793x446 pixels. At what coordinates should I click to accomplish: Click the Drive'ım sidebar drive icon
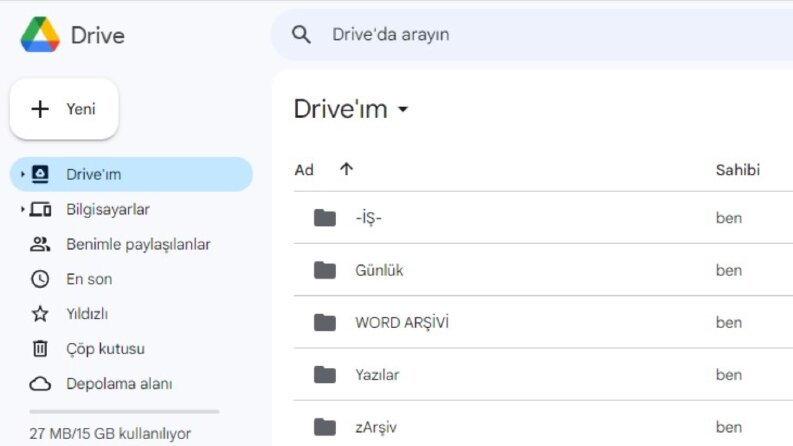40,174
